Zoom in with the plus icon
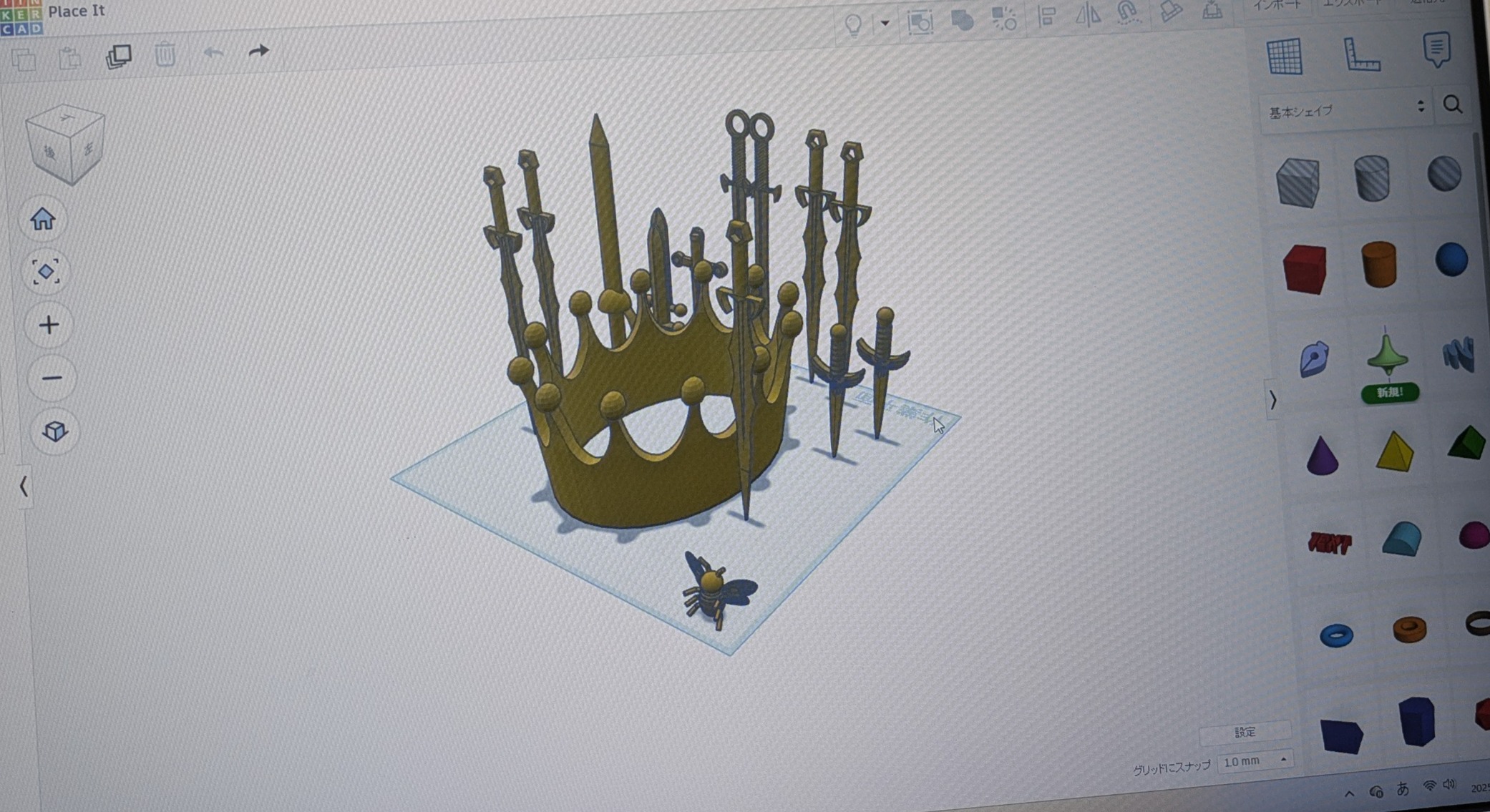1490x812 pixels. click(49, 326)
